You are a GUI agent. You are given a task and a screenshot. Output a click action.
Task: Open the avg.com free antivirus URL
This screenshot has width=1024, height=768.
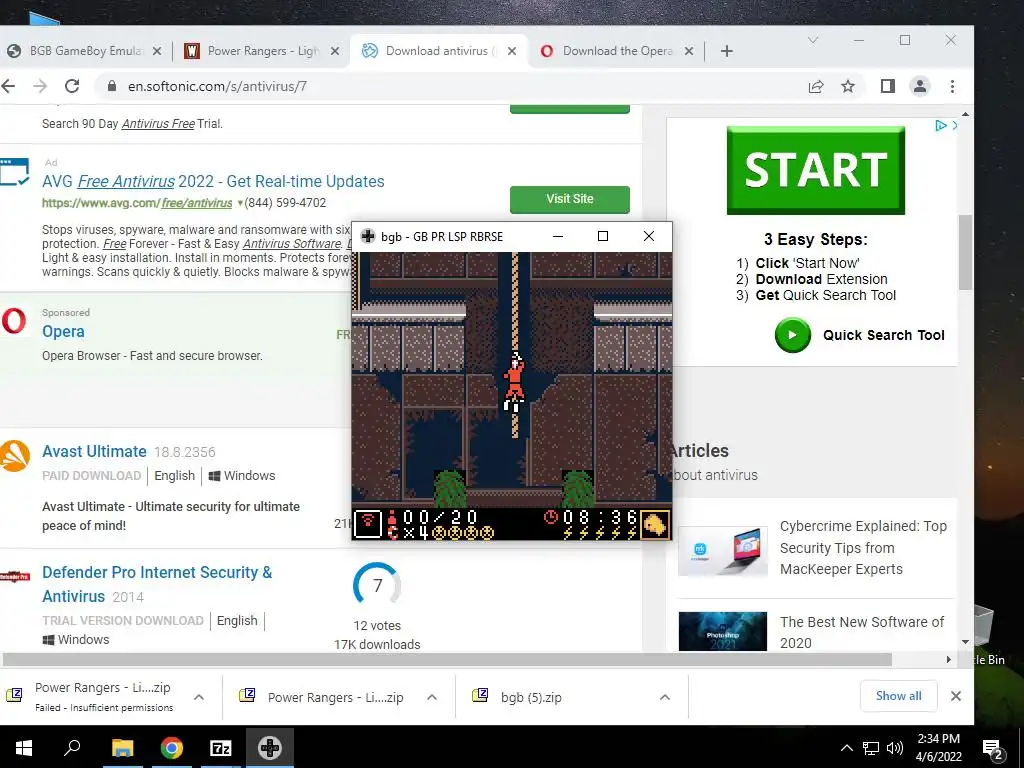(x=137, y=203)
